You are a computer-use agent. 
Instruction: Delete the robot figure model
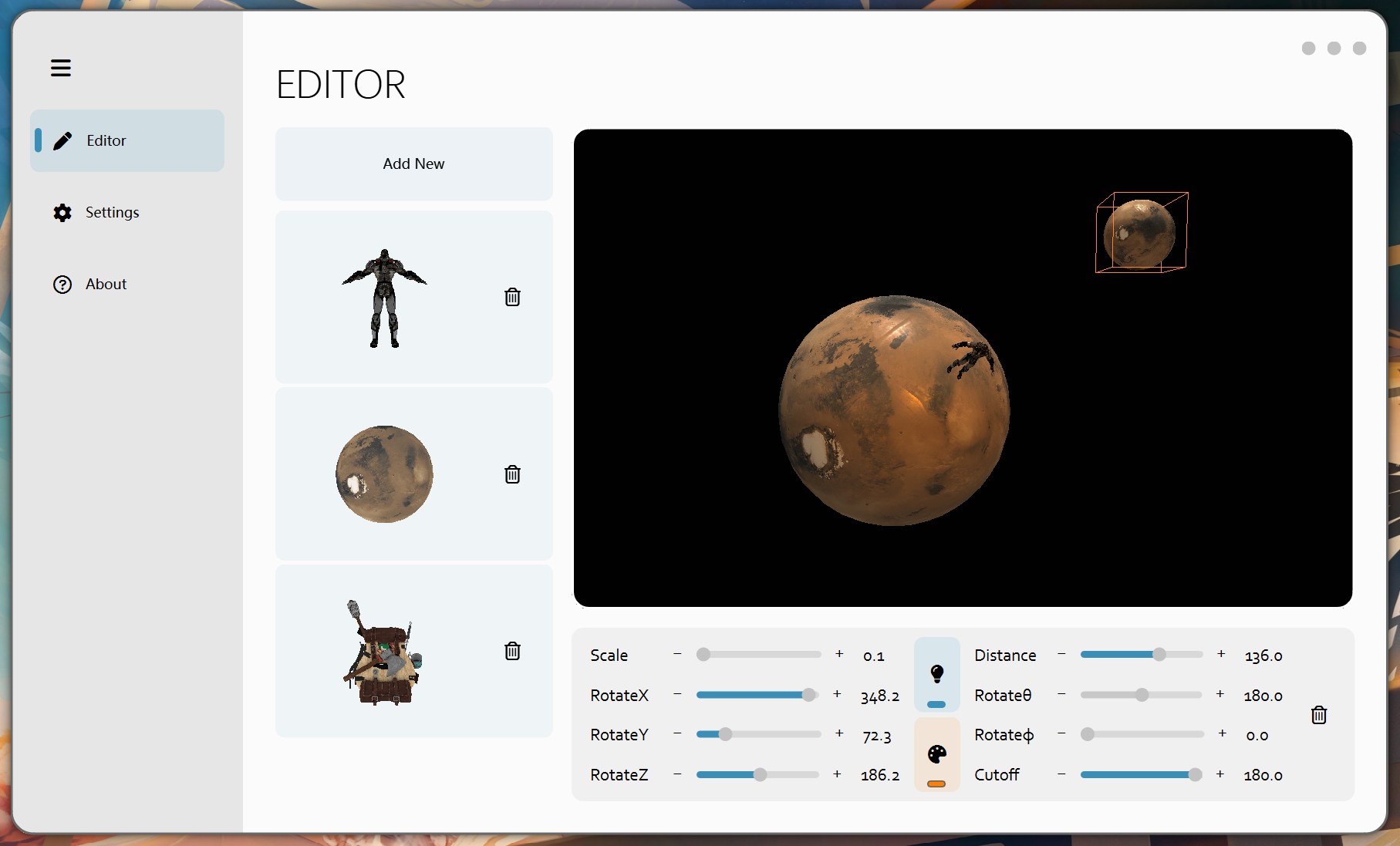(x=512, y=297)
